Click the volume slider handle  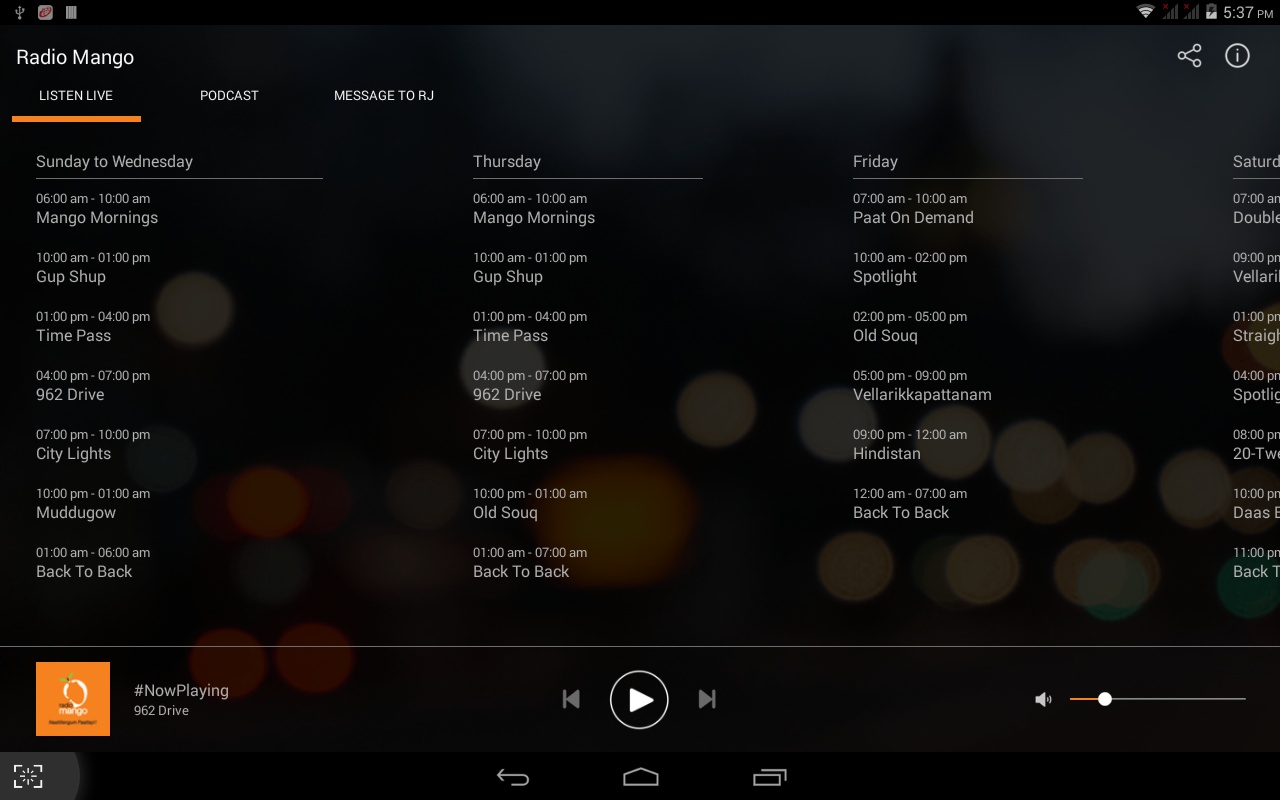[x=1105, y=699]
